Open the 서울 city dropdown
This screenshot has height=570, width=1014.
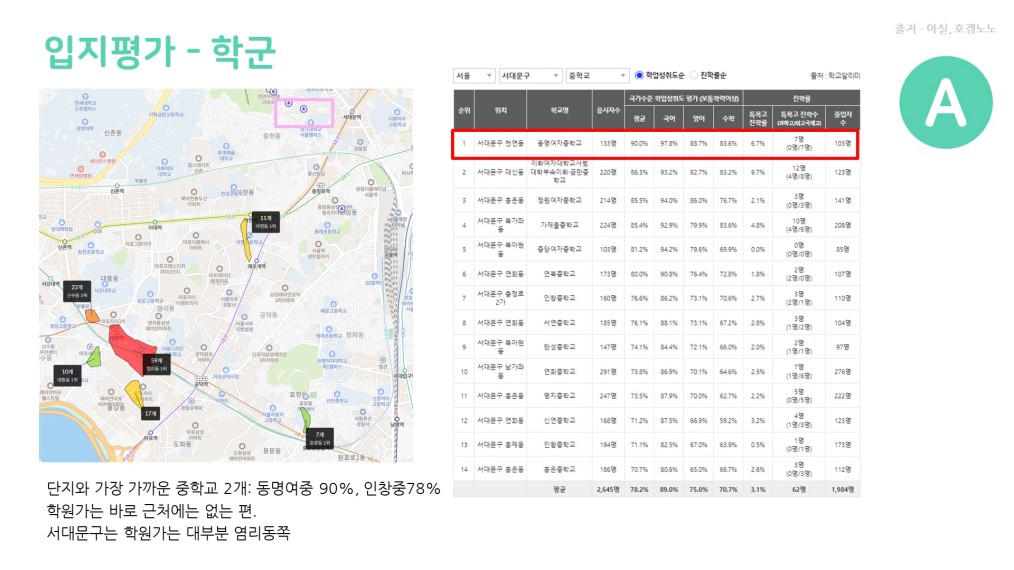tap(474, 76)
